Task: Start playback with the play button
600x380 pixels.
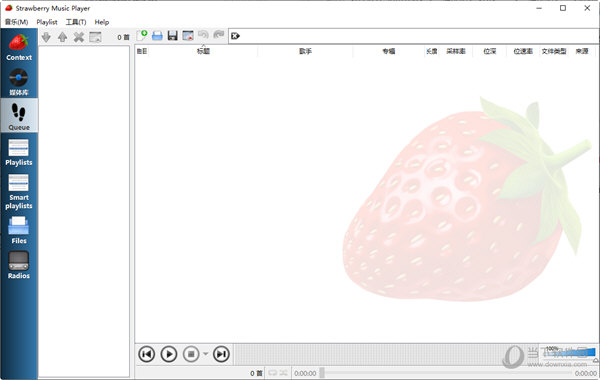Action: tap(169, 354)
